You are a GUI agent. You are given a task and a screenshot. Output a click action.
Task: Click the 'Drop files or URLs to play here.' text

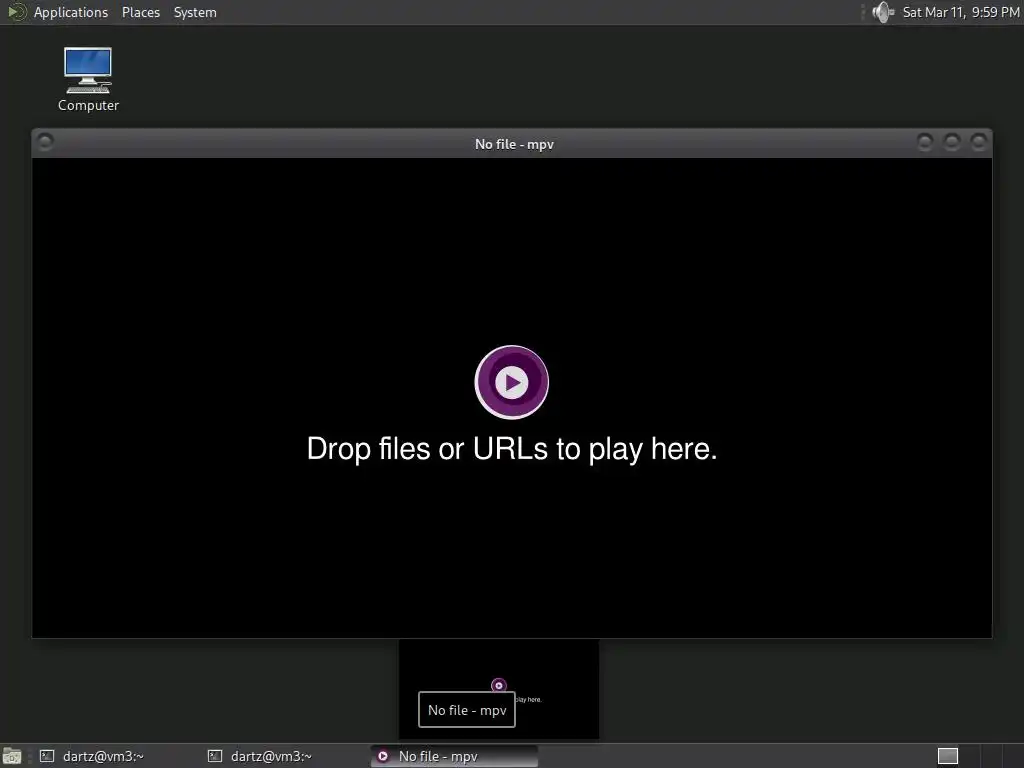tap(512, 449)
